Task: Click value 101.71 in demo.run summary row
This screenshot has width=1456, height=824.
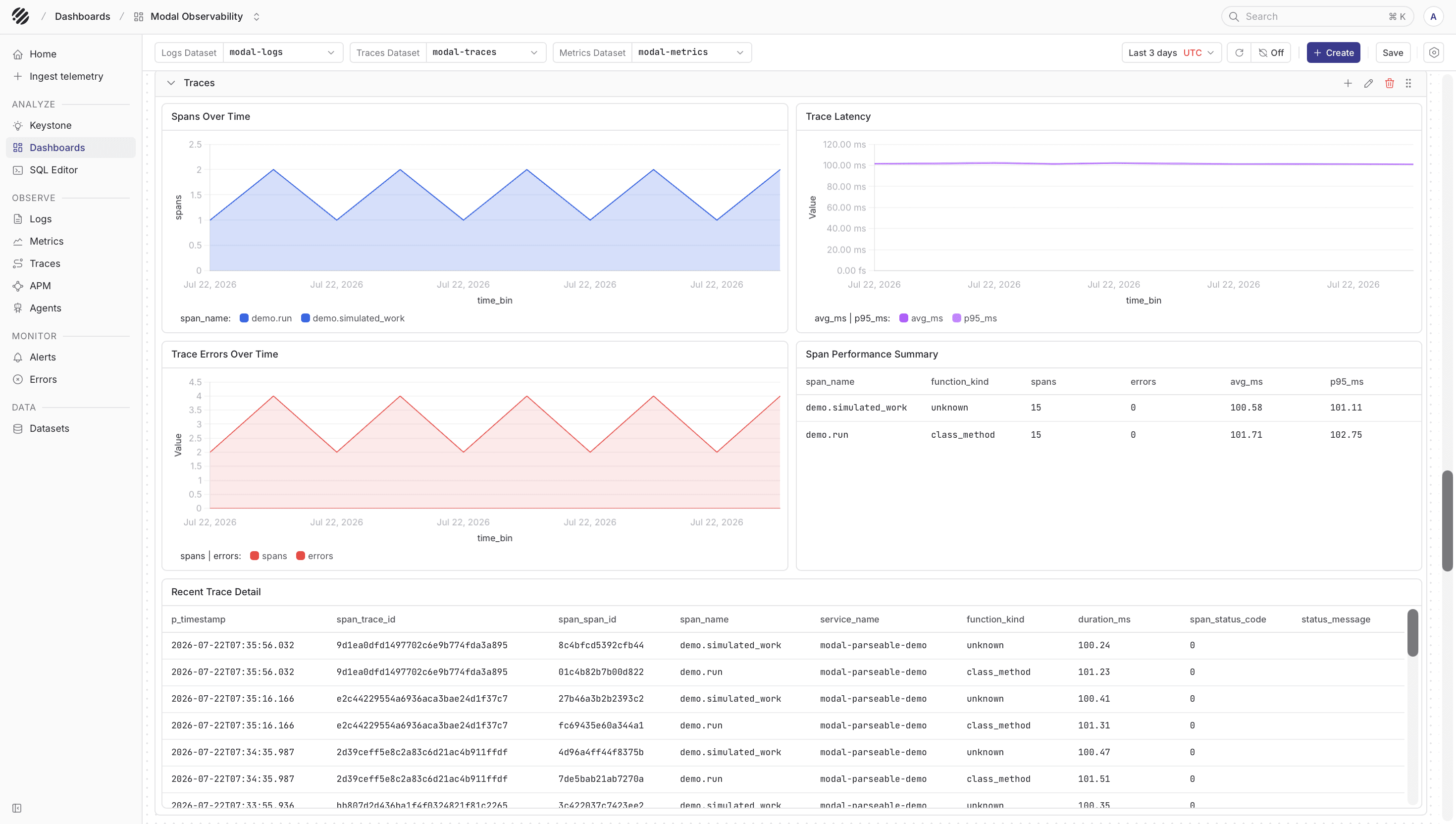Action: 1246,435
